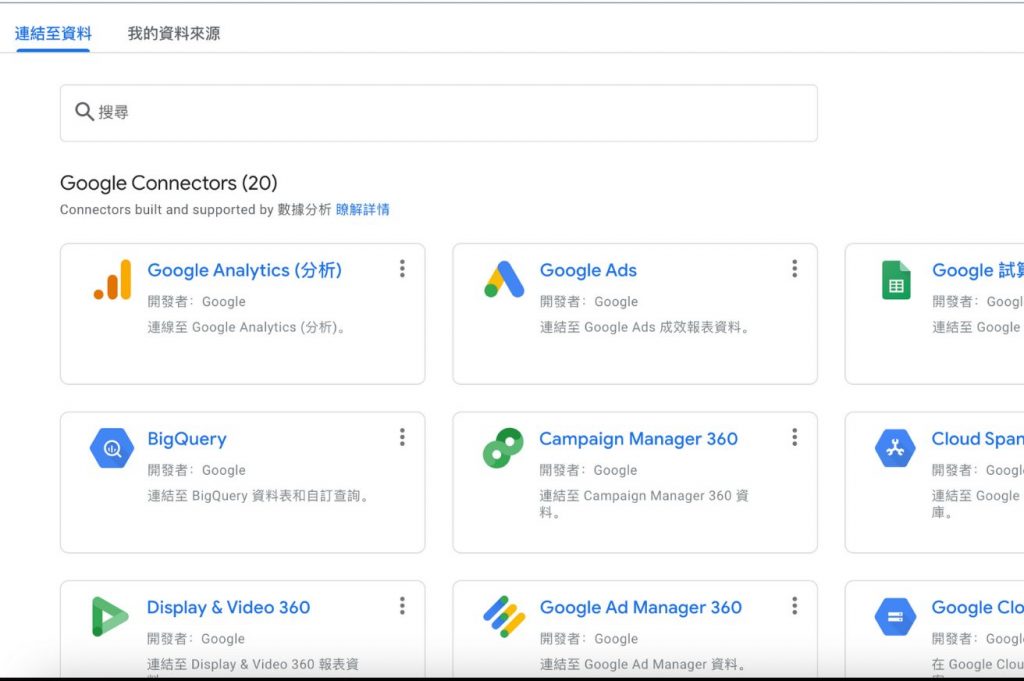This screenshot has height=681, width=1024.
Task: Open more options for Campaign Manager 360
Action: point(795,437)
